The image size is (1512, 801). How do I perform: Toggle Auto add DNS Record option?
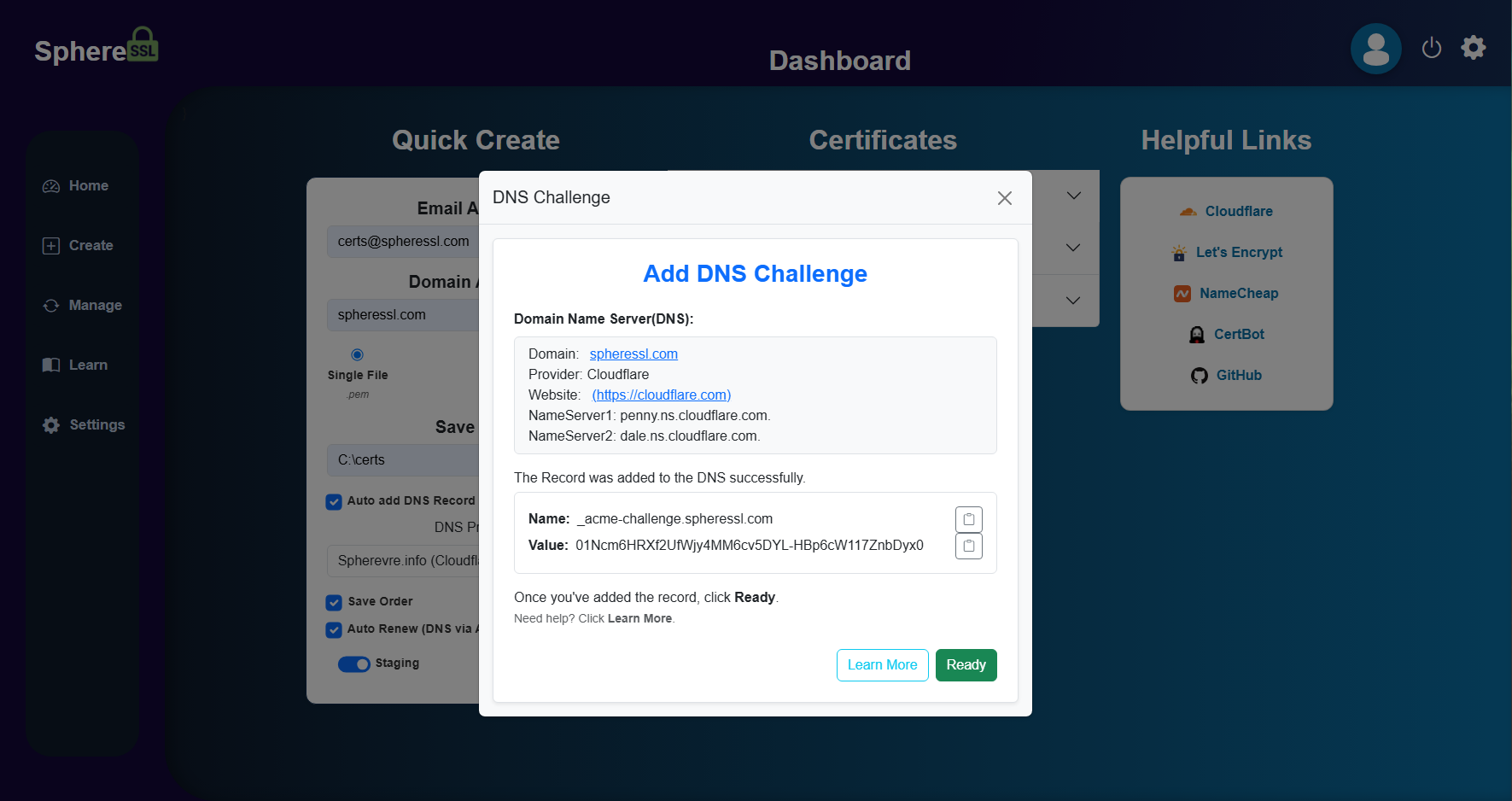click(333, 501)
